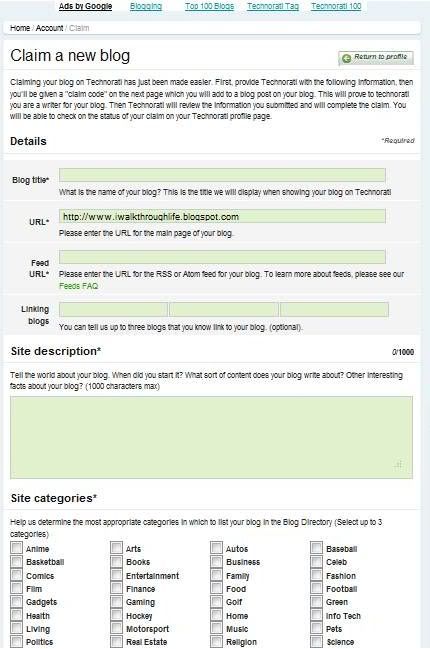Enable the Entertainment category checkbox

click(116, 575)
